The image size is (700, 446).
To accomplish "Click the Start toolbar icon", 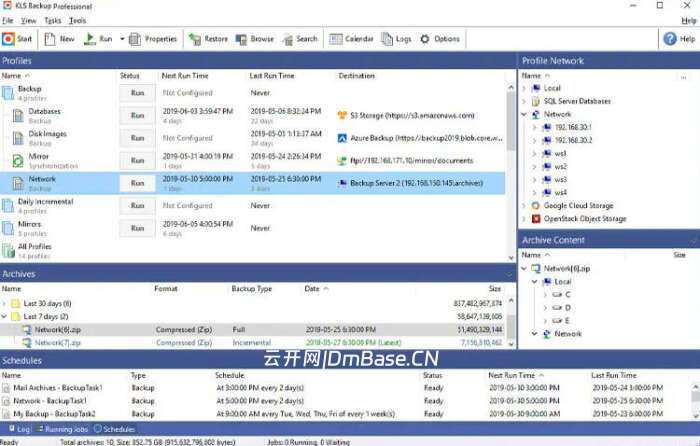I will [8, 39].
